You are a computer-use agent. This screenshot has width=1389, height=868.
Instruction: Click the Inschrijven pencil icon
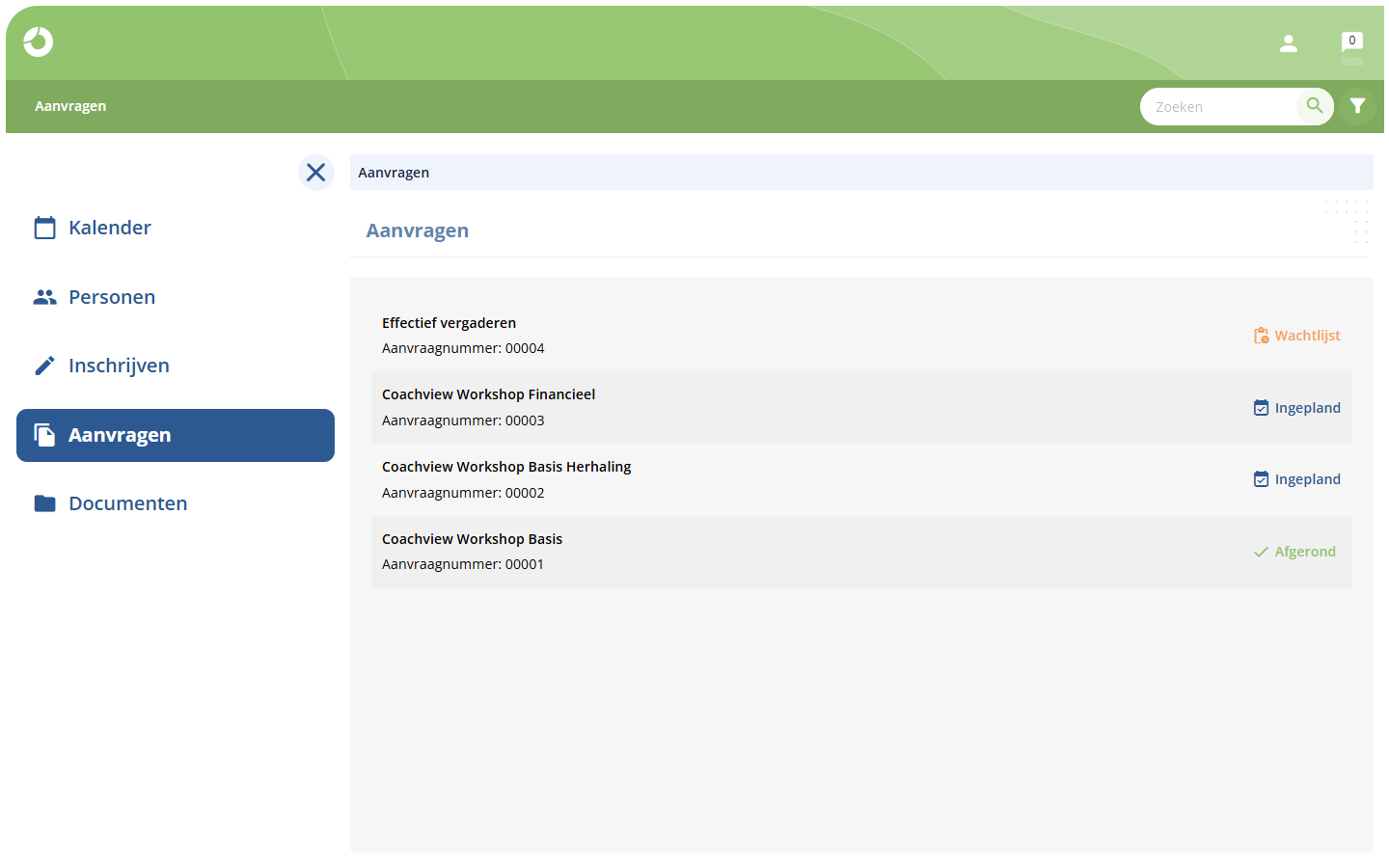click(x=44, y=366)
